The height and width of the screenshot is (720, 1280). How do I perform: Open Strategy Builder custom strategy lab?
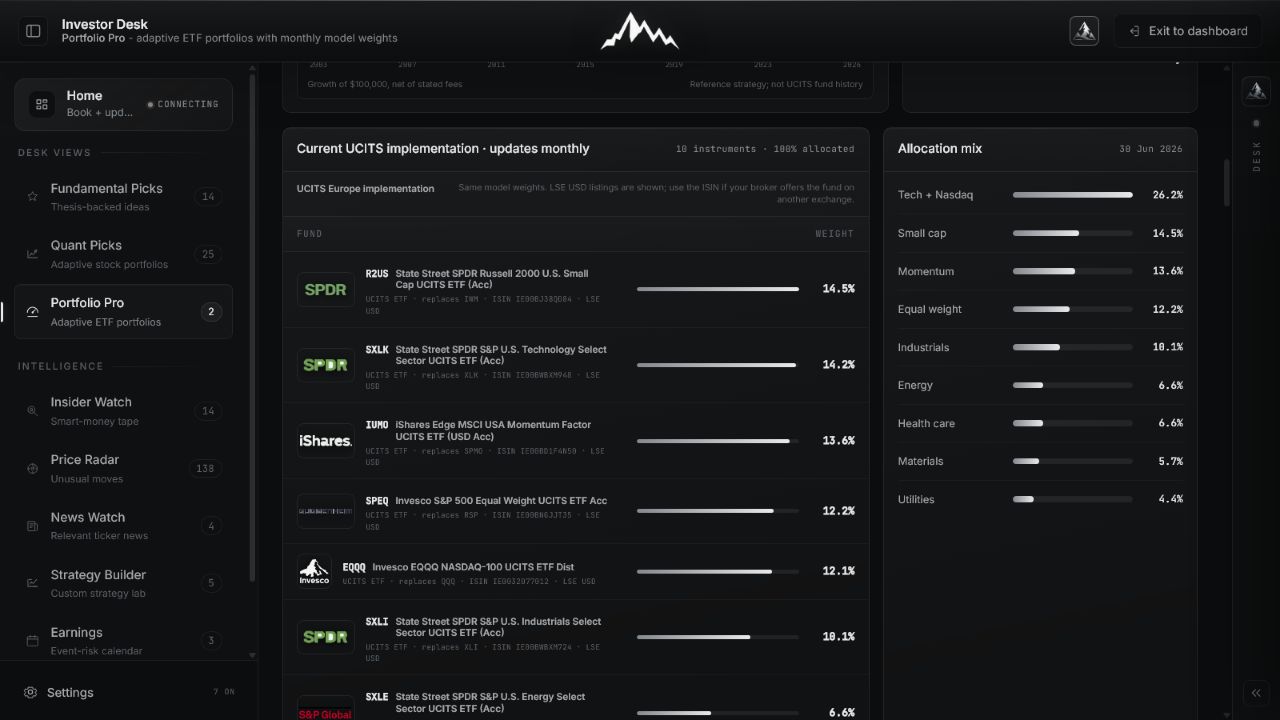(x=123, y=583)
